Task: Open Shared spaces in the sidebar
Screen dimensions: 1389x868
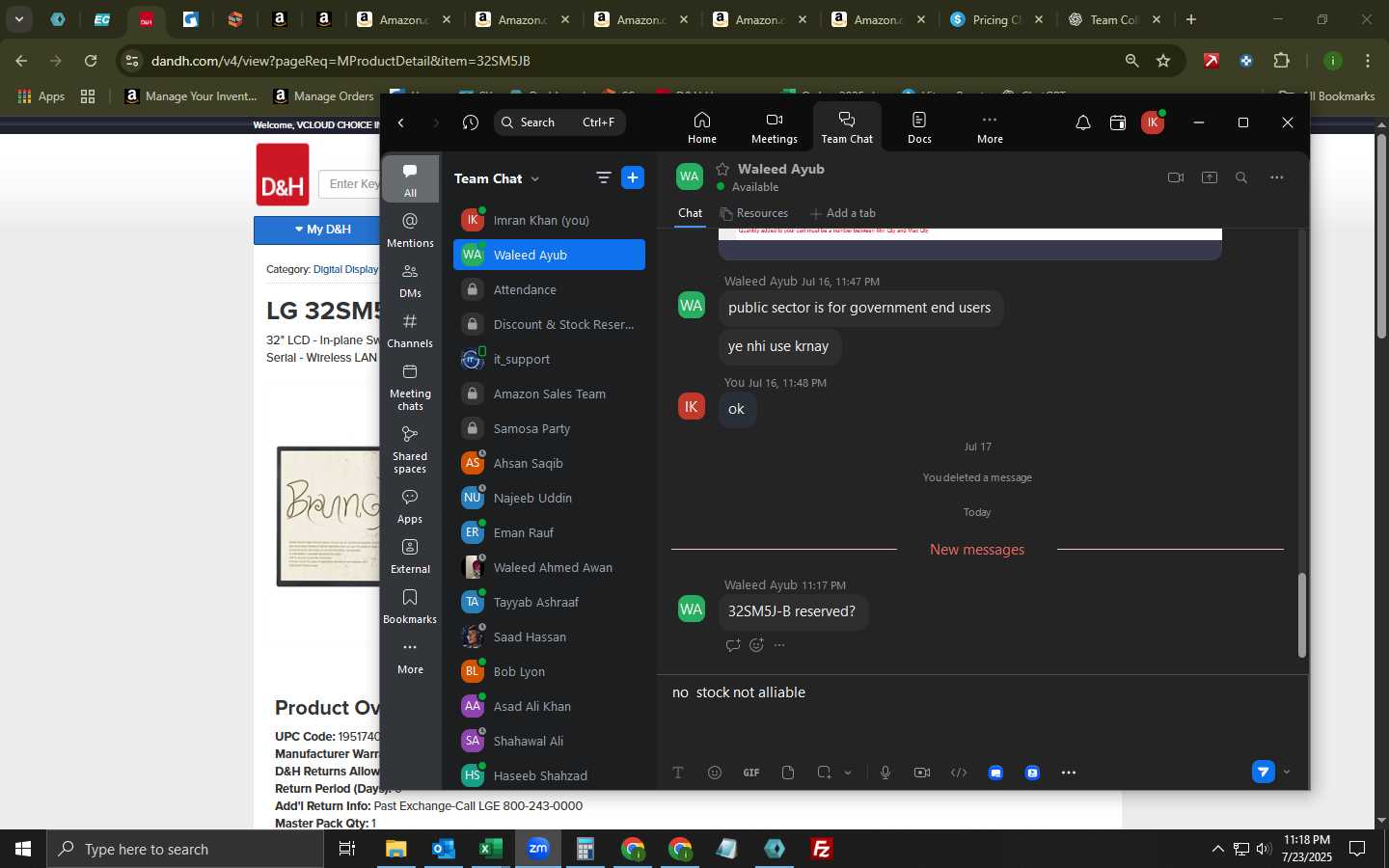Action: (410, 449)
